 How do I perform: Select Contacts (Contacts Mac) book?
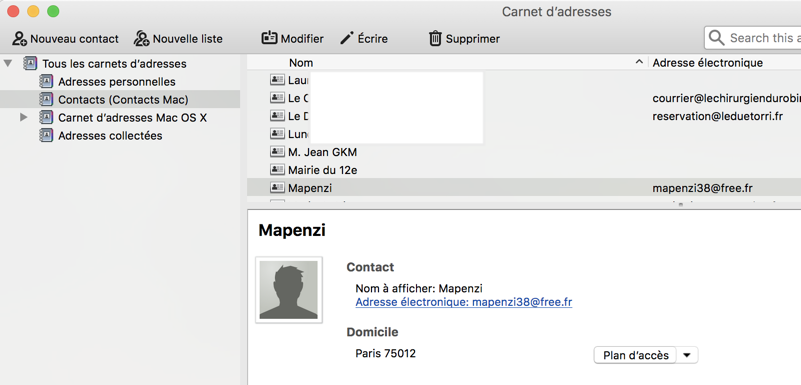(123, 100)
